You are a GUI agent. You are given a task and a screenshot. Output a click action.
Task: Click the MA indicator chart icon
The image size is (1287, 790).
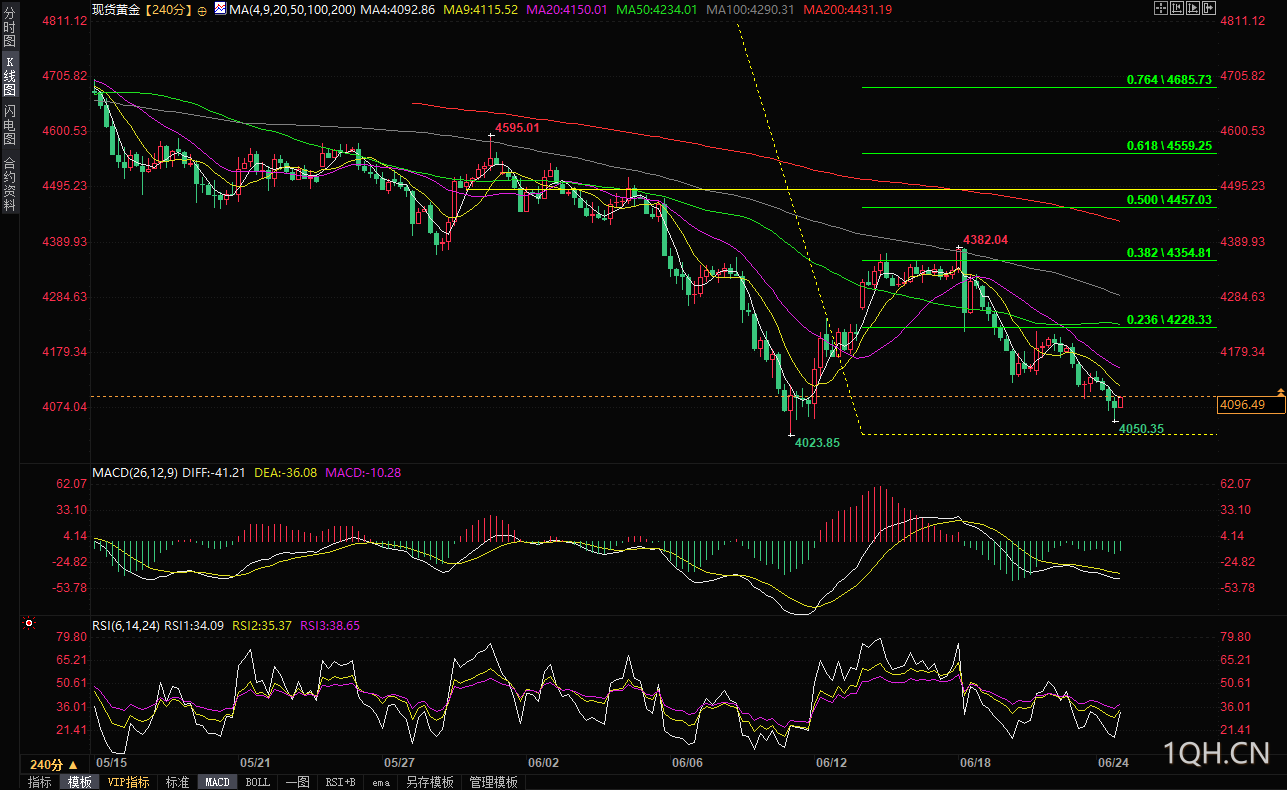click(x=220, y=8)
